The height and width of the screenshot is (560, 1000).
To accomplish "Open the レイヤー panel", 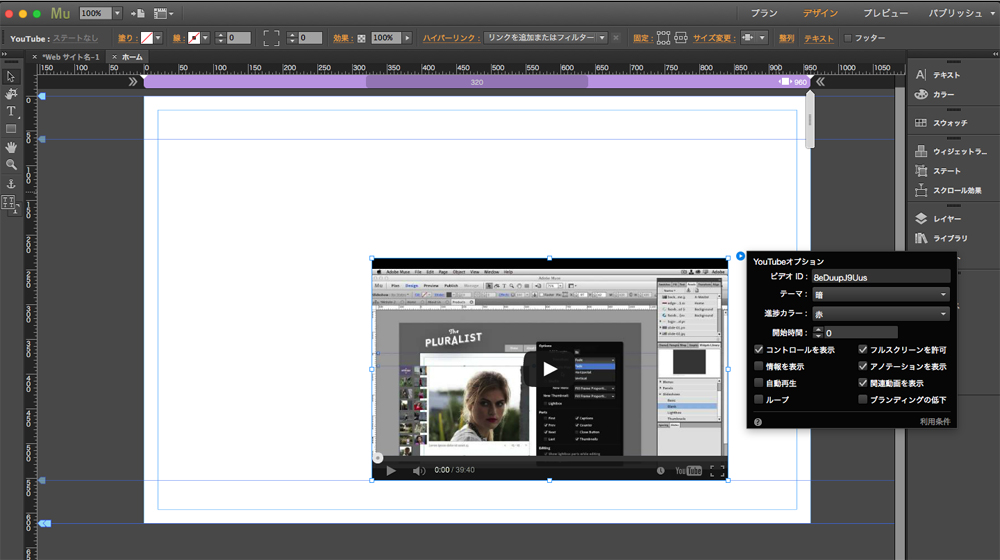I will click(x=938, y=219).
